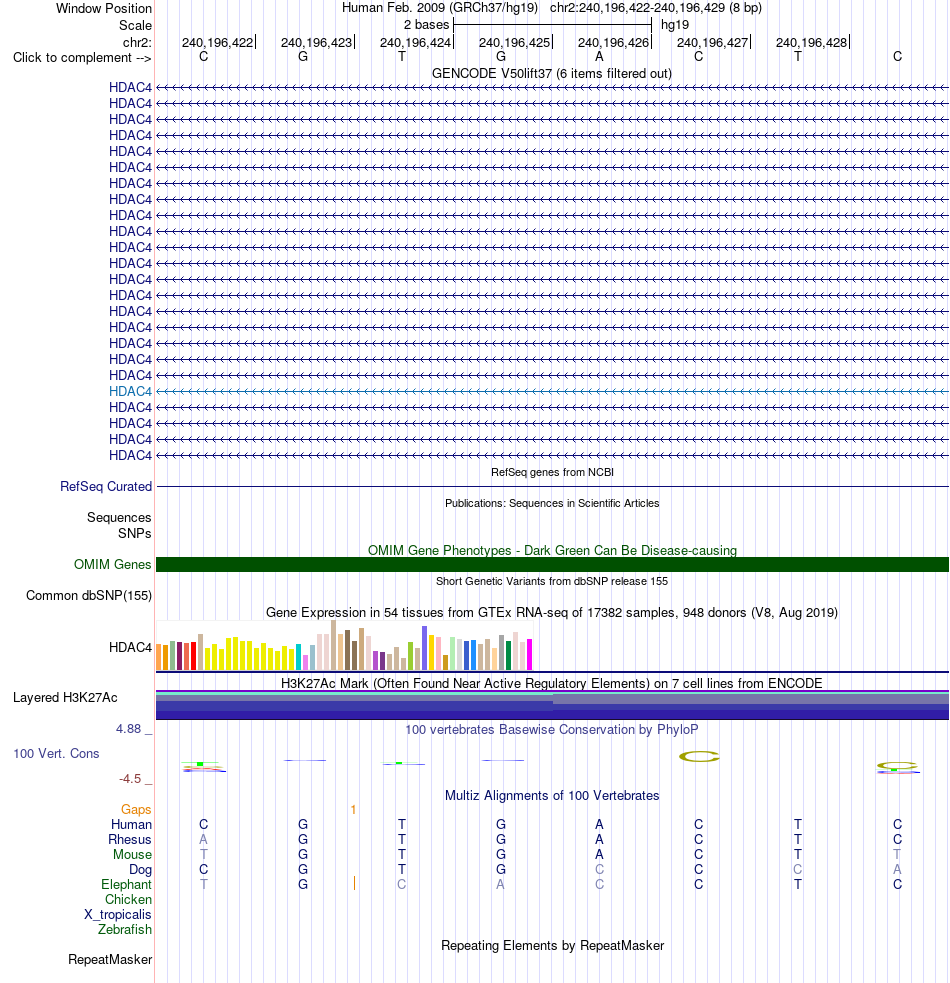
Task: Click the mismatched A in the Rhesus row
Action: point(203,839)
